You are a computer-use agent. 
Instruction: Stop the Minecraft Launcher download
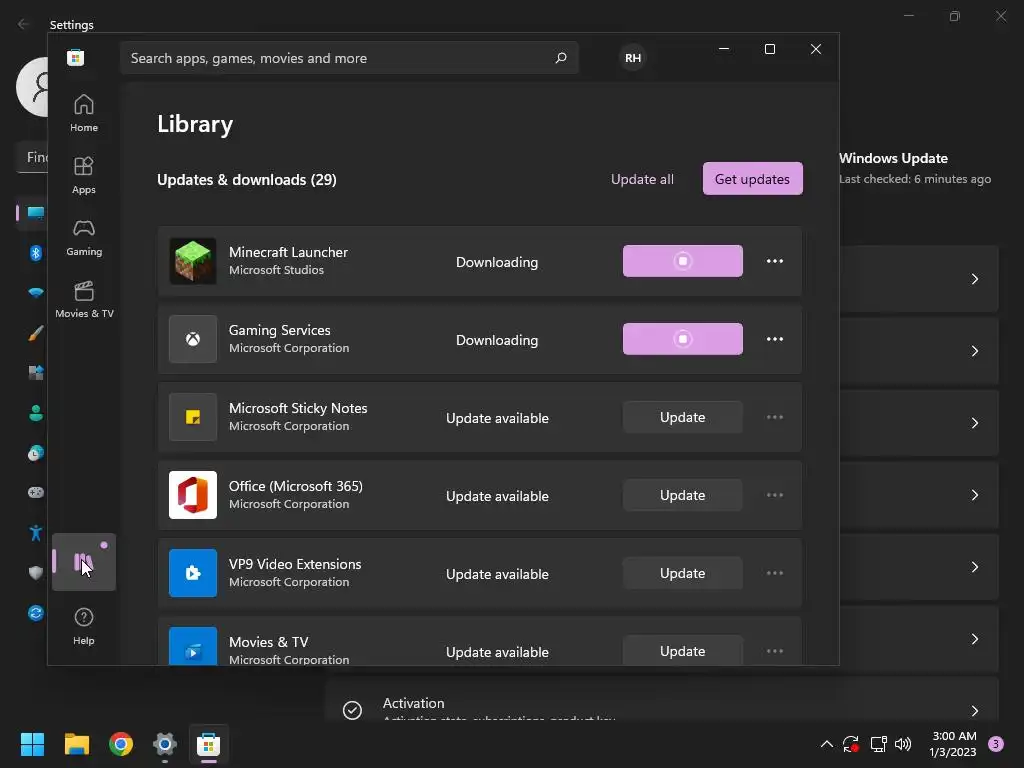[x=682, y=261]
